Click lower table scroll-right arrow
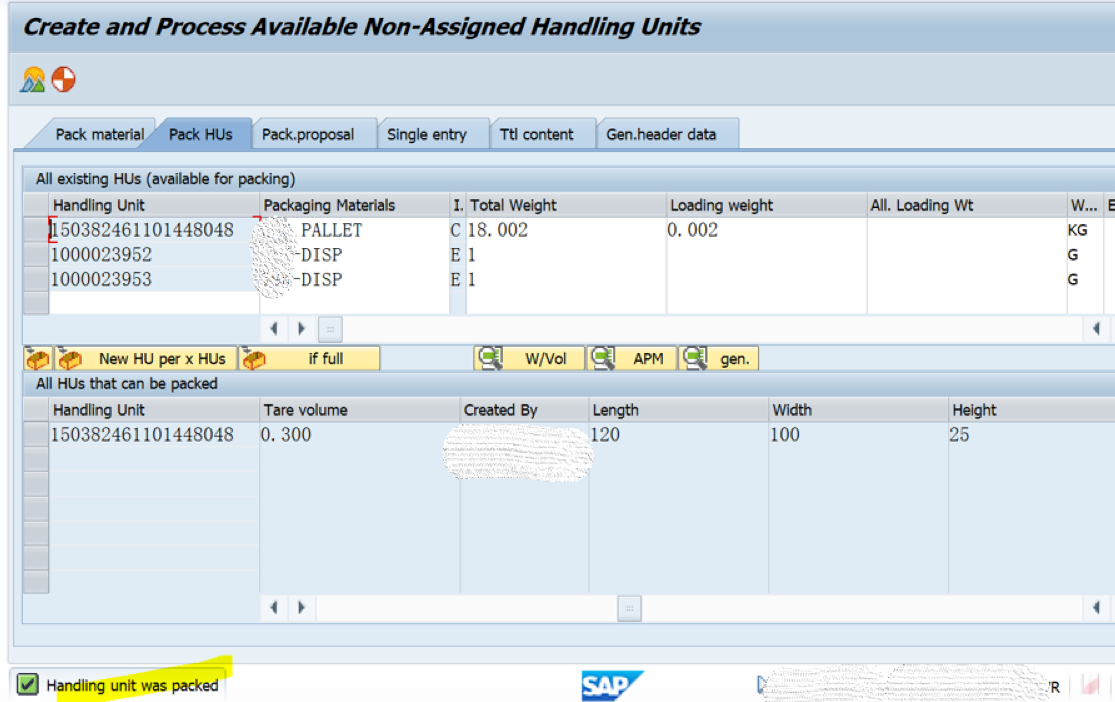Viewport: 1115px width, 702px height. (301, 607)
